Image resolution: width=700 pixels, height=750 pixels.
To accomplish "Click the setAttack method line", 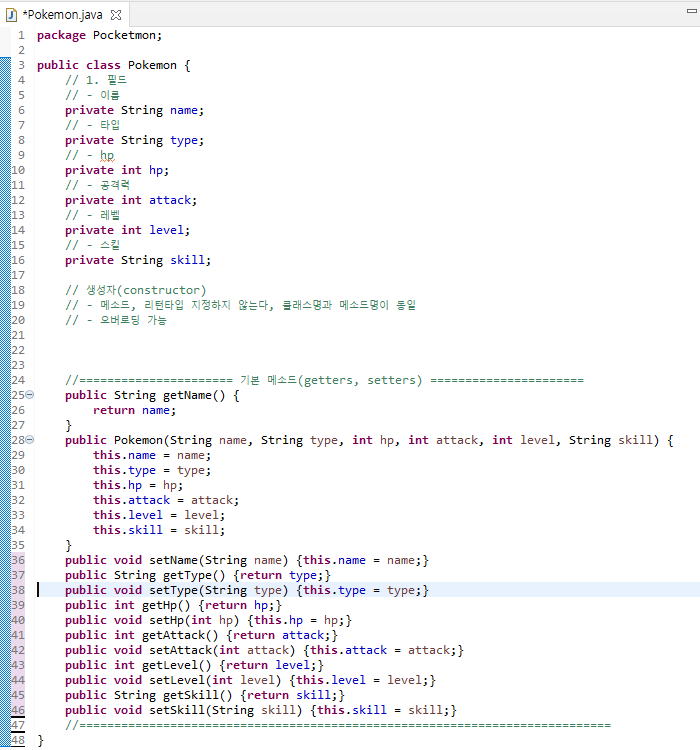I will [x=264, y=650].
